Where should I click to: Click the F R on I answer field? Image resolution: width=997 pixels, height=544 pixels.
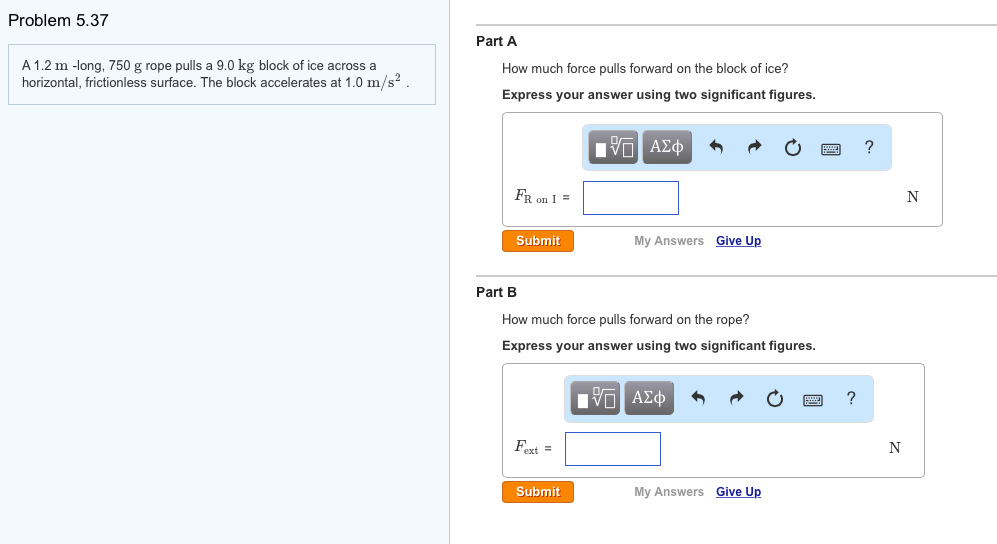631,198
